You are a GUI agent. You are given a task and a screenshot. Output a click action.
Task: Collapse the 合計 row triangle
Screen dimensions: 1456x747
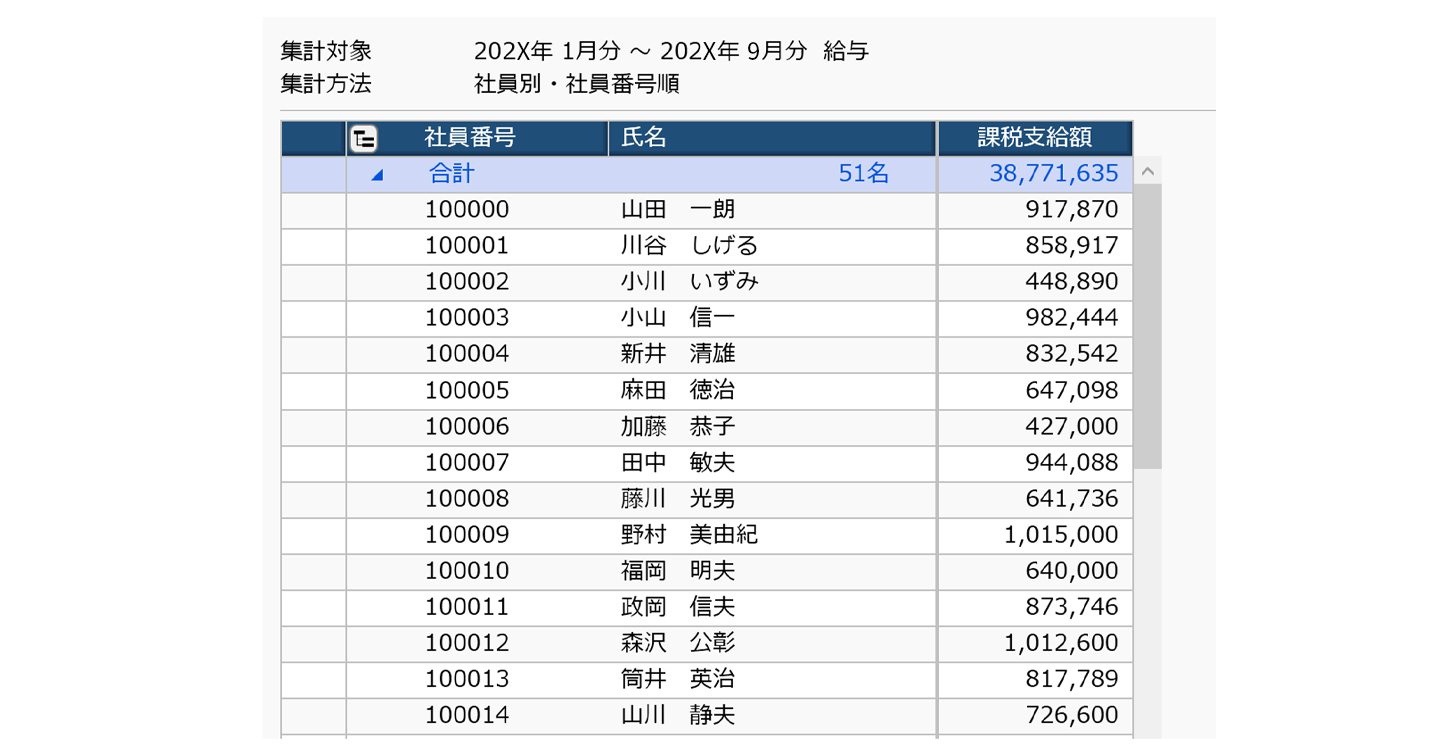tap(377, 175)
